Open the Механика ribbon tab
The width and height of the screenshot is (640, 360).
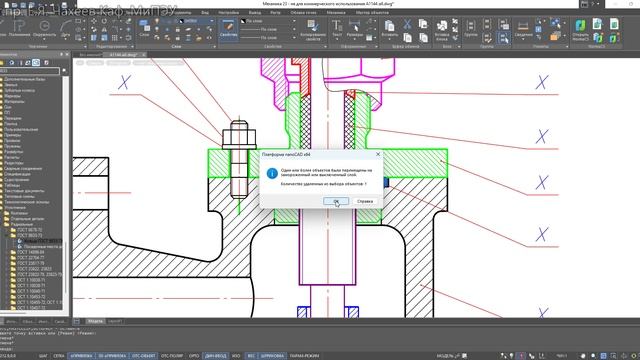pyautogui.click(x=336, y=13)
